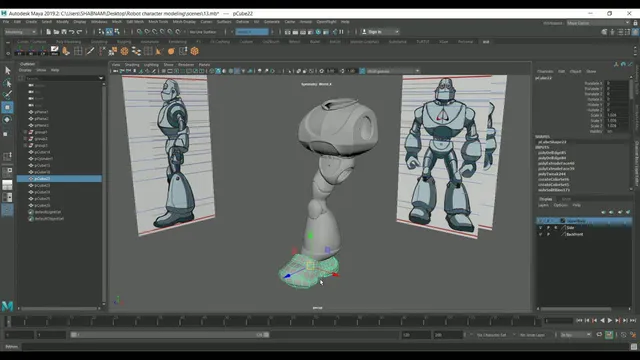This screenshot has width=640, height=360.
Task: Toggle playback P of Backfront layer
Action: [x=548, y=234]
